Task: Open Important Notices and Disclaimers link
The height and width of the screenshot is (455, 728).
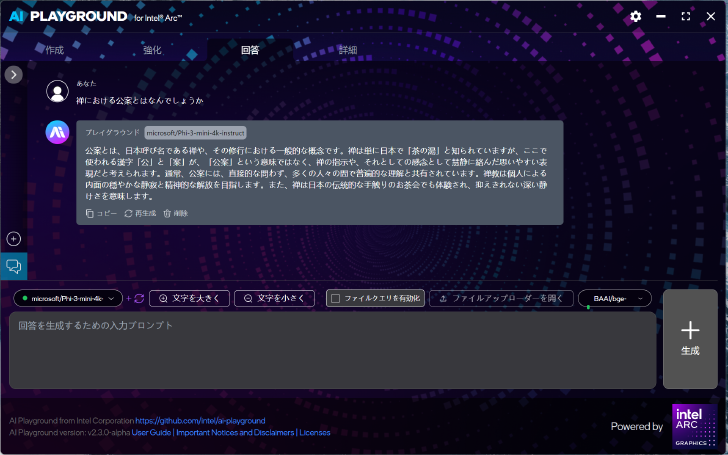Action: pos(235,432)
